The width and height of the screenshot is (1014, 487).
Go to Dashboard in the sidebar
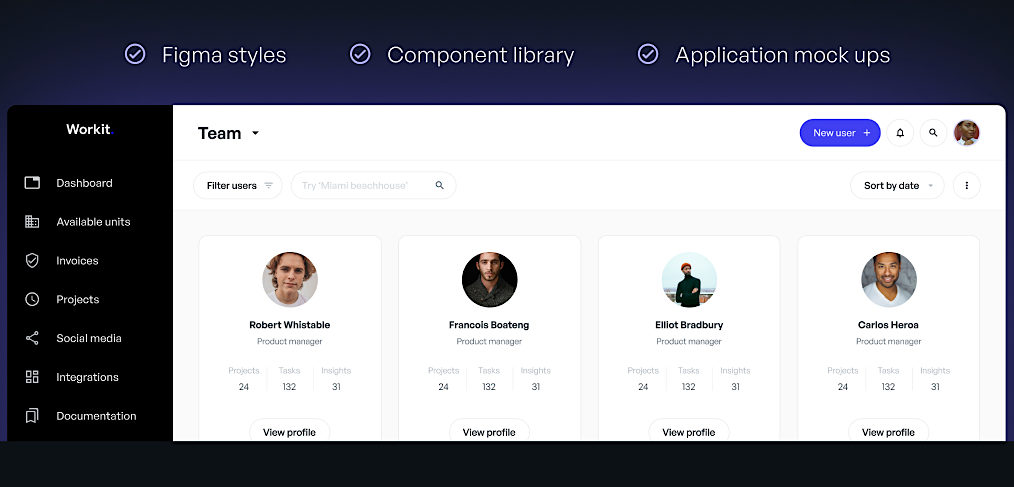pos(84,183)
